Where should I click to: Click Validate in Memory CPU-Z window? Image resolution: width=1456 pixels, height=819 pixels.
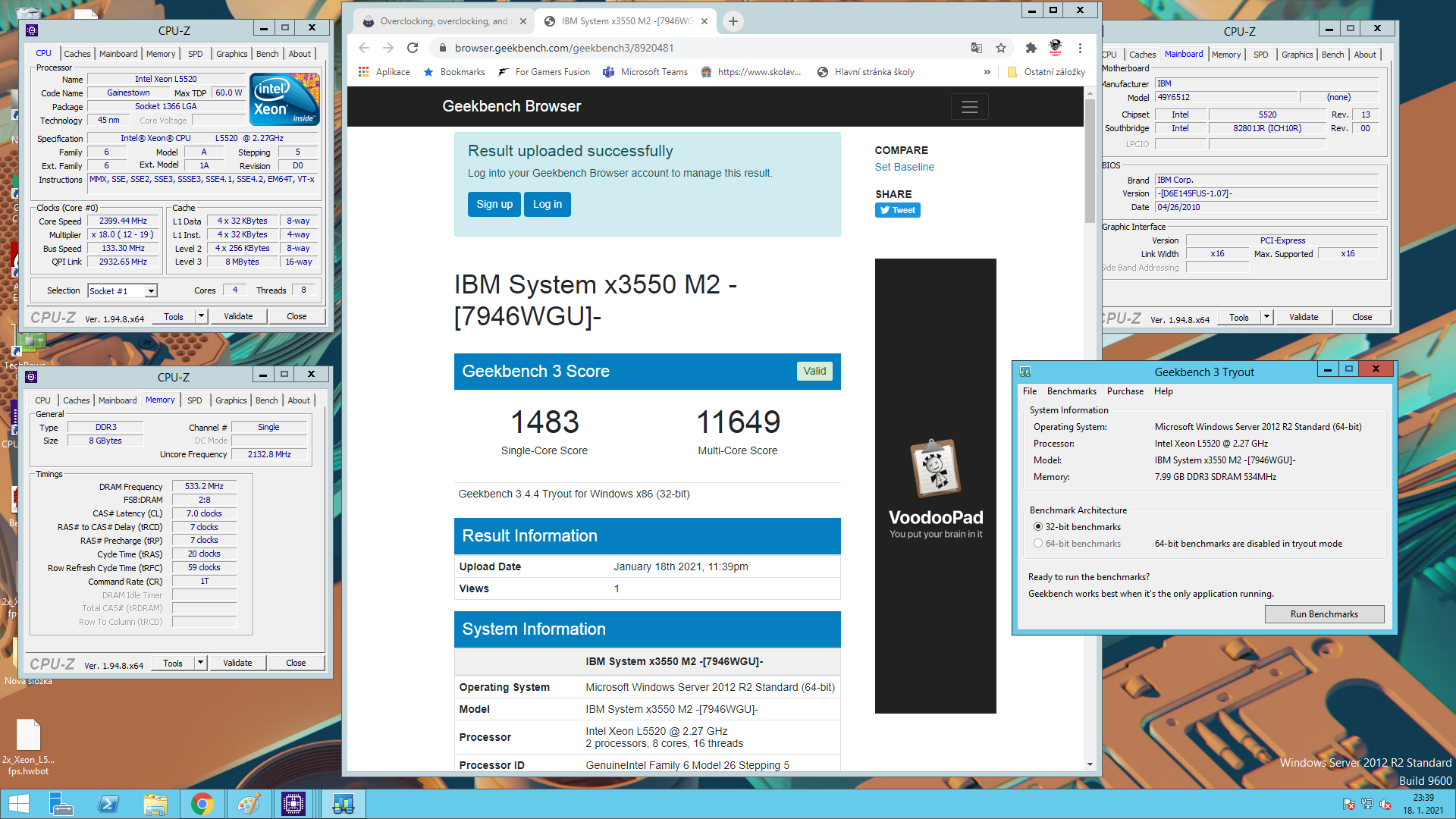(237, 663)
